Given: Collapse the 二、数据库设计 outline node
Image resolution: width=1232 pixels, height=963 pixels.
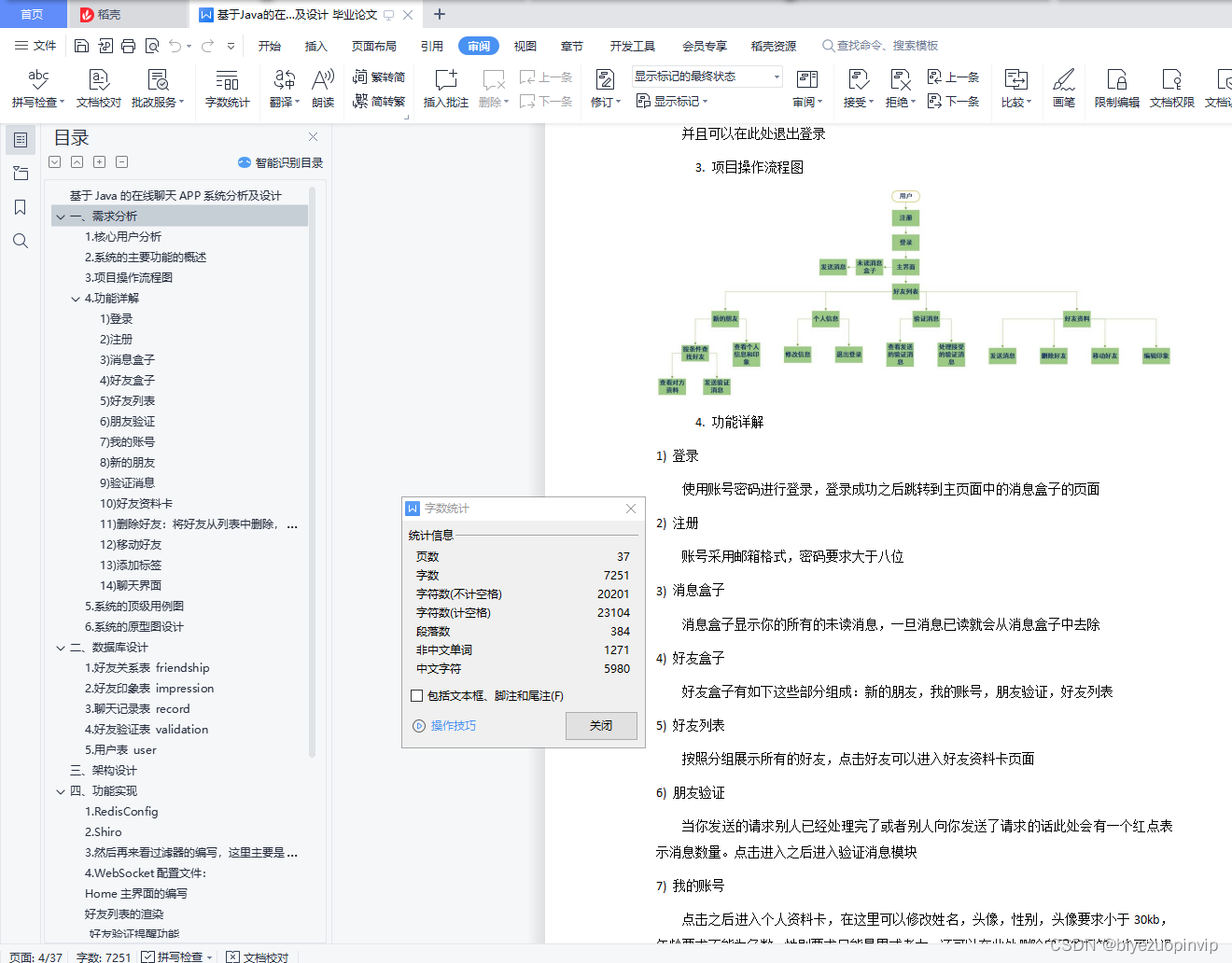Looking at the screenshot, I should tap(61, 648).
